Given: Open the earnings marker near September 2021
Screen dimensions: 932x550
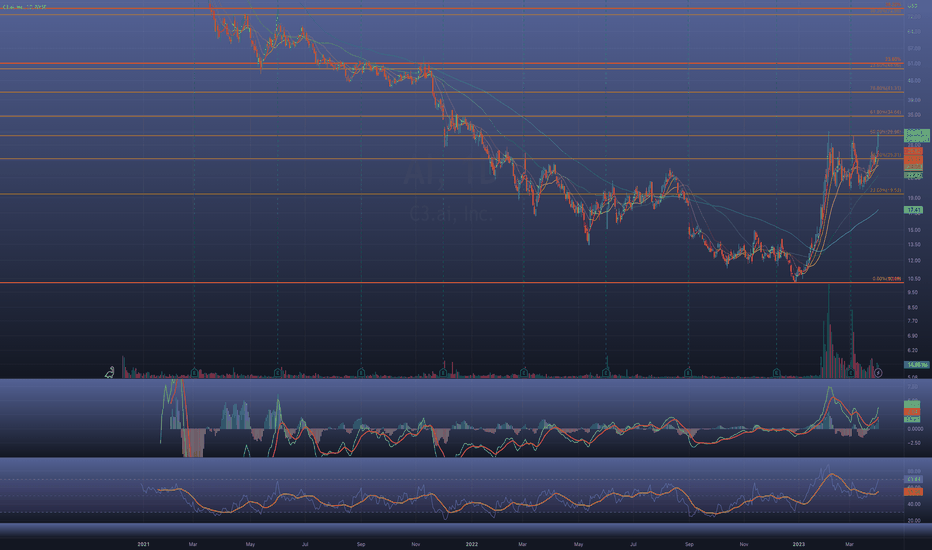Looking at the screenshot, I should pos(361,373).
